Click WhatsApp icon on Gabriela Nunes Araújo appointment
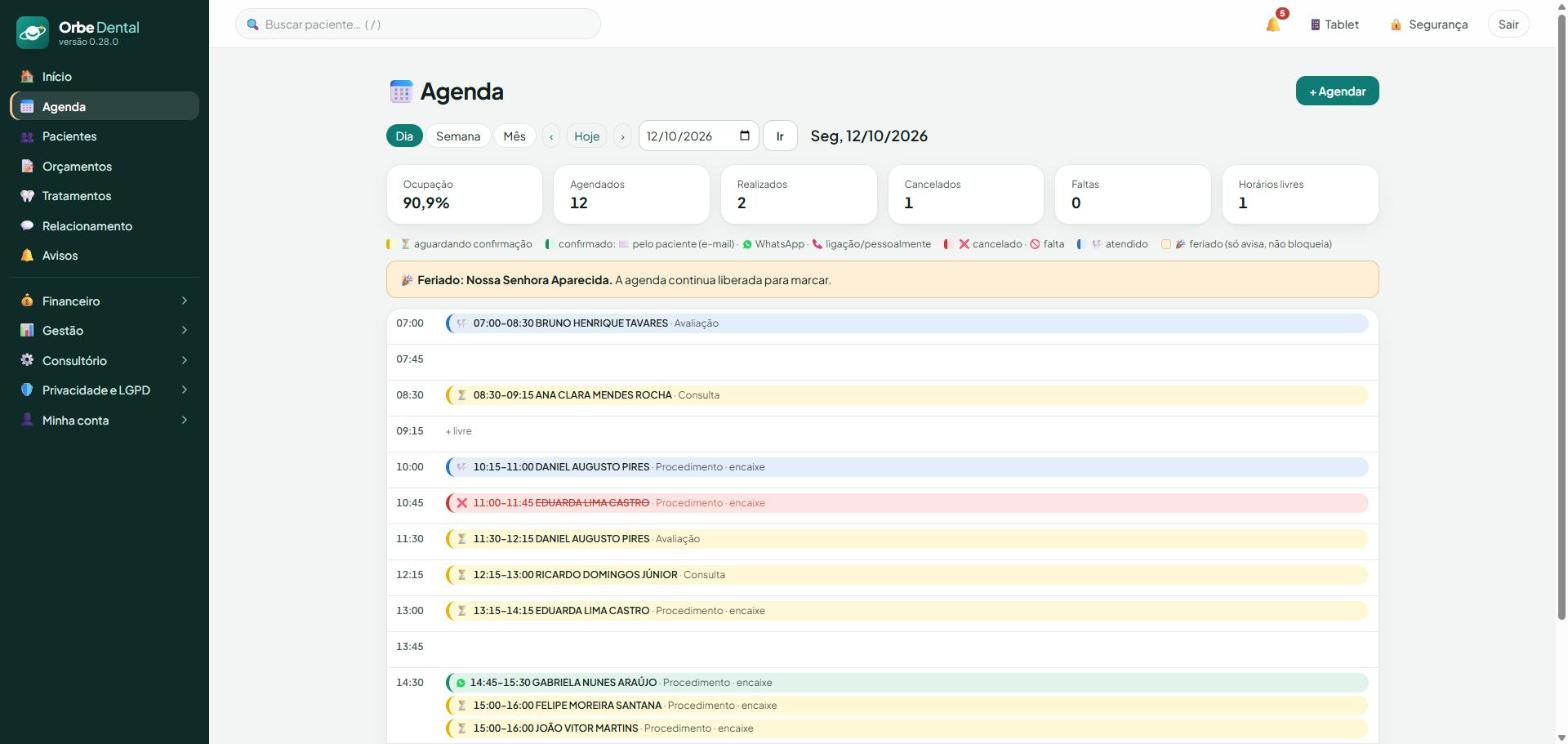 (461, 683)
